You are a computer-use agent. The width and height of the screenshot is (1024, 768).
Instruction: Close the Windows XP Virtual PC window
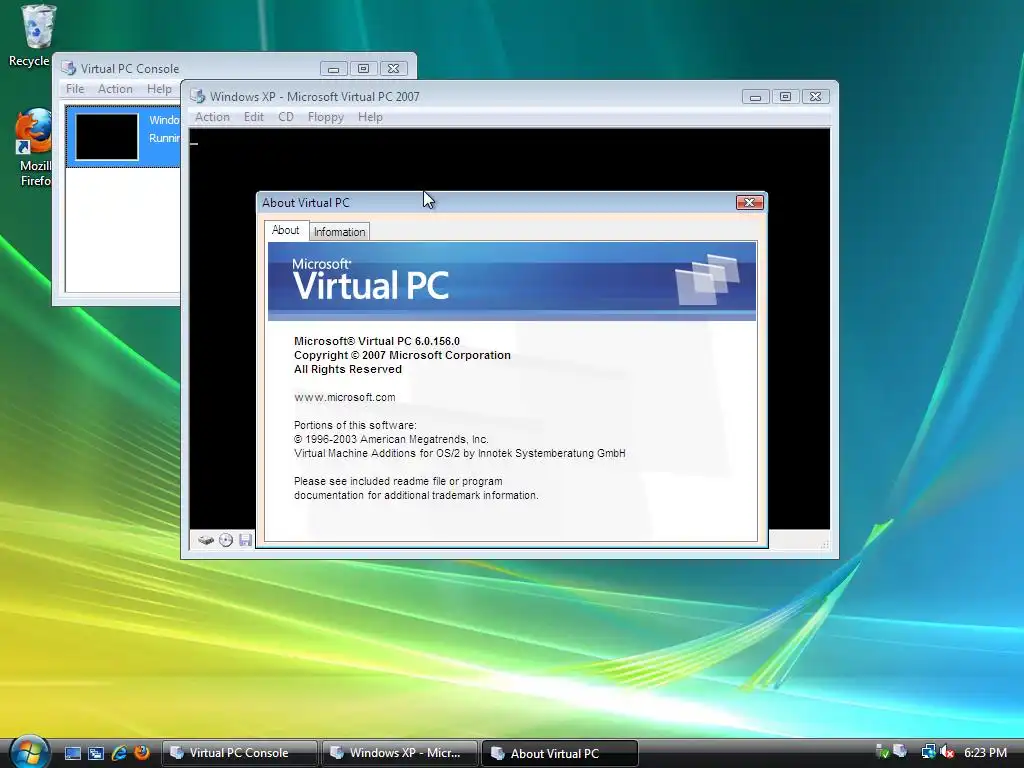point(816,97)
